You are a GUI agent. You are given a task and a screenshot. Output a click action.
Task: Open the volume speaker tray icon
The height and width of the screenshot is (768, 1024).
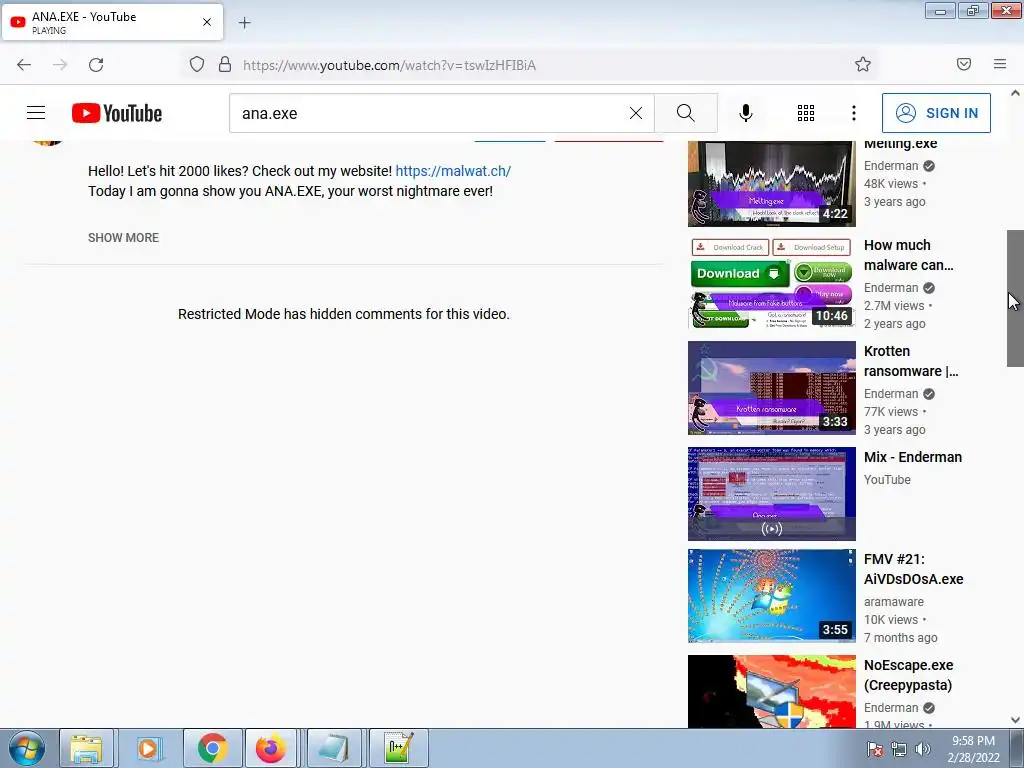pyautogui.click(x=922, y=749)
